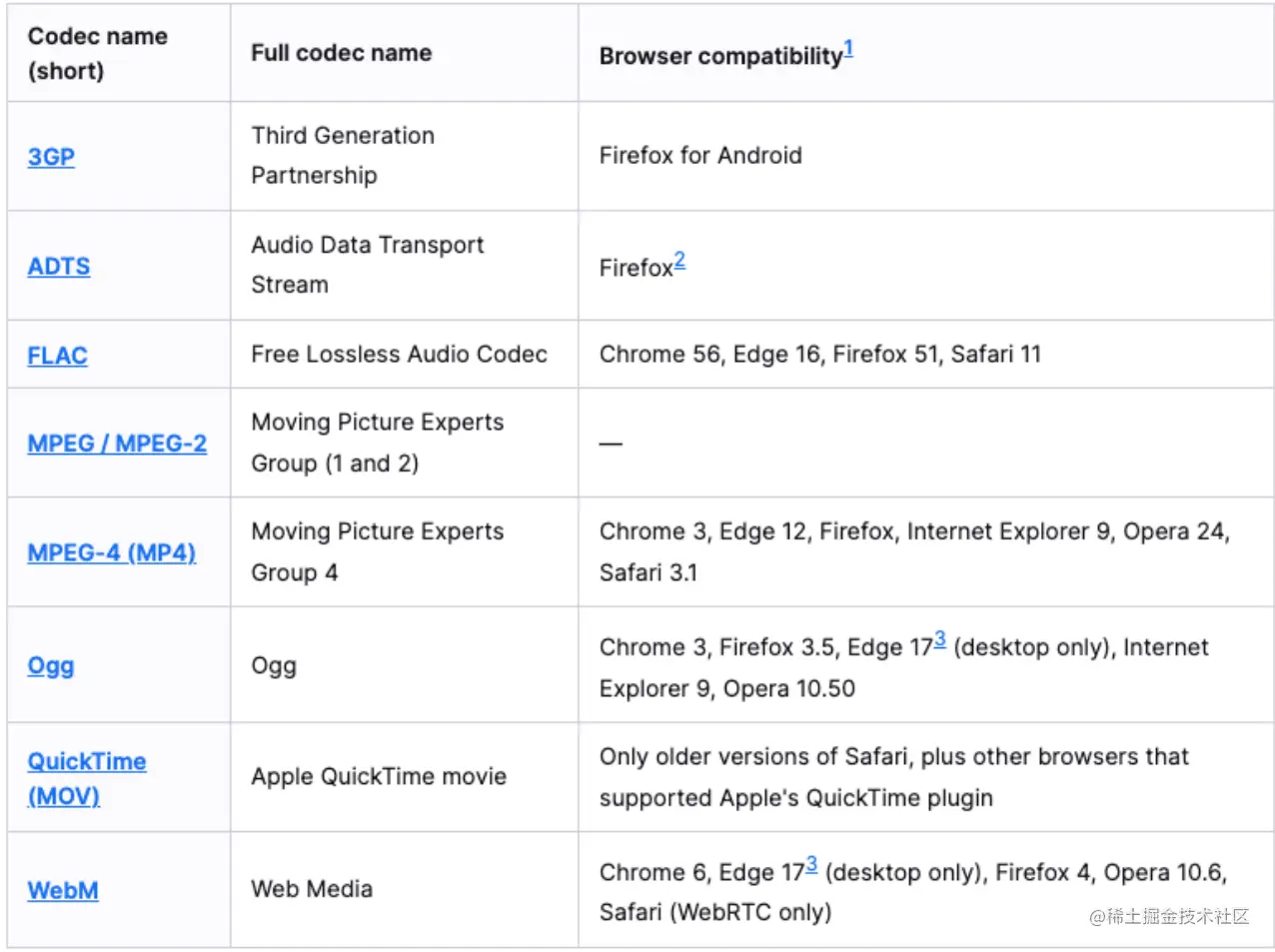The image size is (1275, 952).
Task: Go to the WebM link
Action: pyautogui.click(x=63, y=890)
